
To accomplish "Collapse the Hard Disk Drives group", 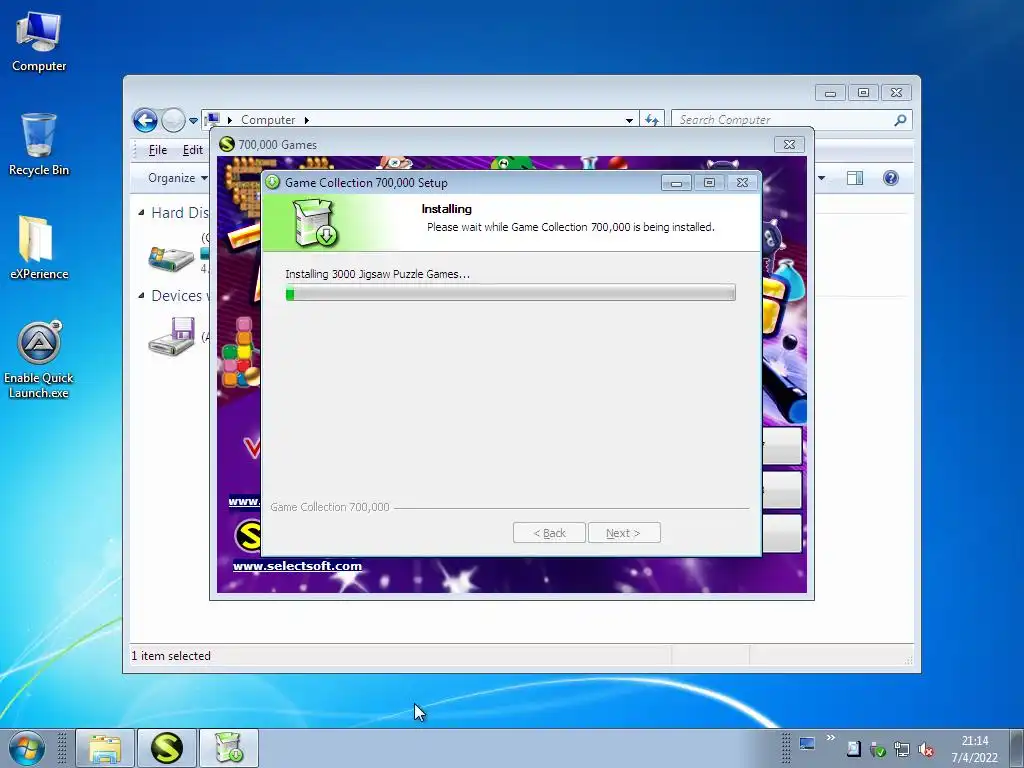I will pos(142,213).
